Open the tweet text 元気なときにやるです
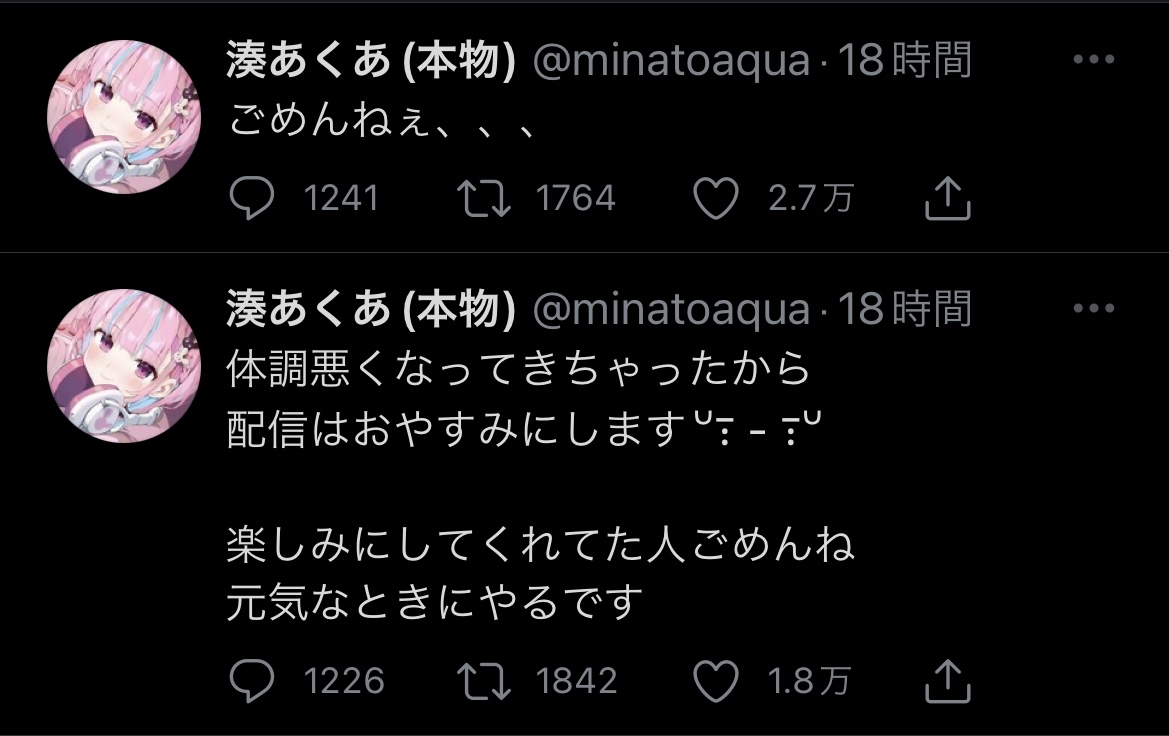The width and height of the screenshot is (1169, 736). (435, 602)
